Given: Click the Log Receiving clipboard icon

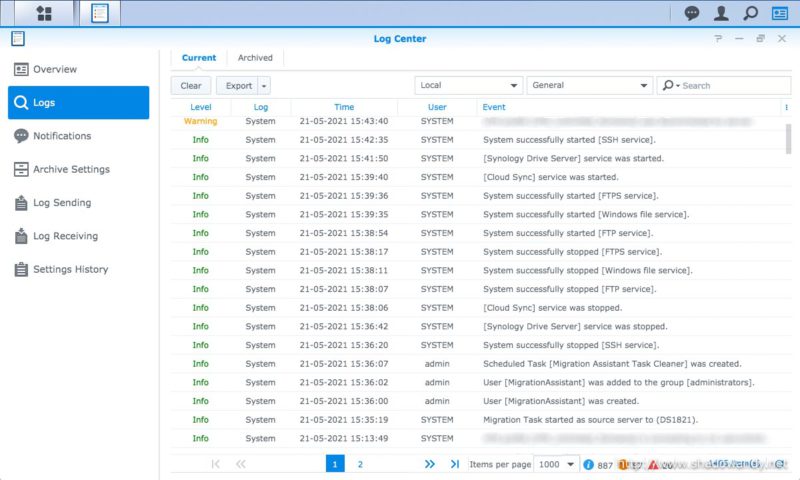Looking at the screenshot, I should 21,236.
